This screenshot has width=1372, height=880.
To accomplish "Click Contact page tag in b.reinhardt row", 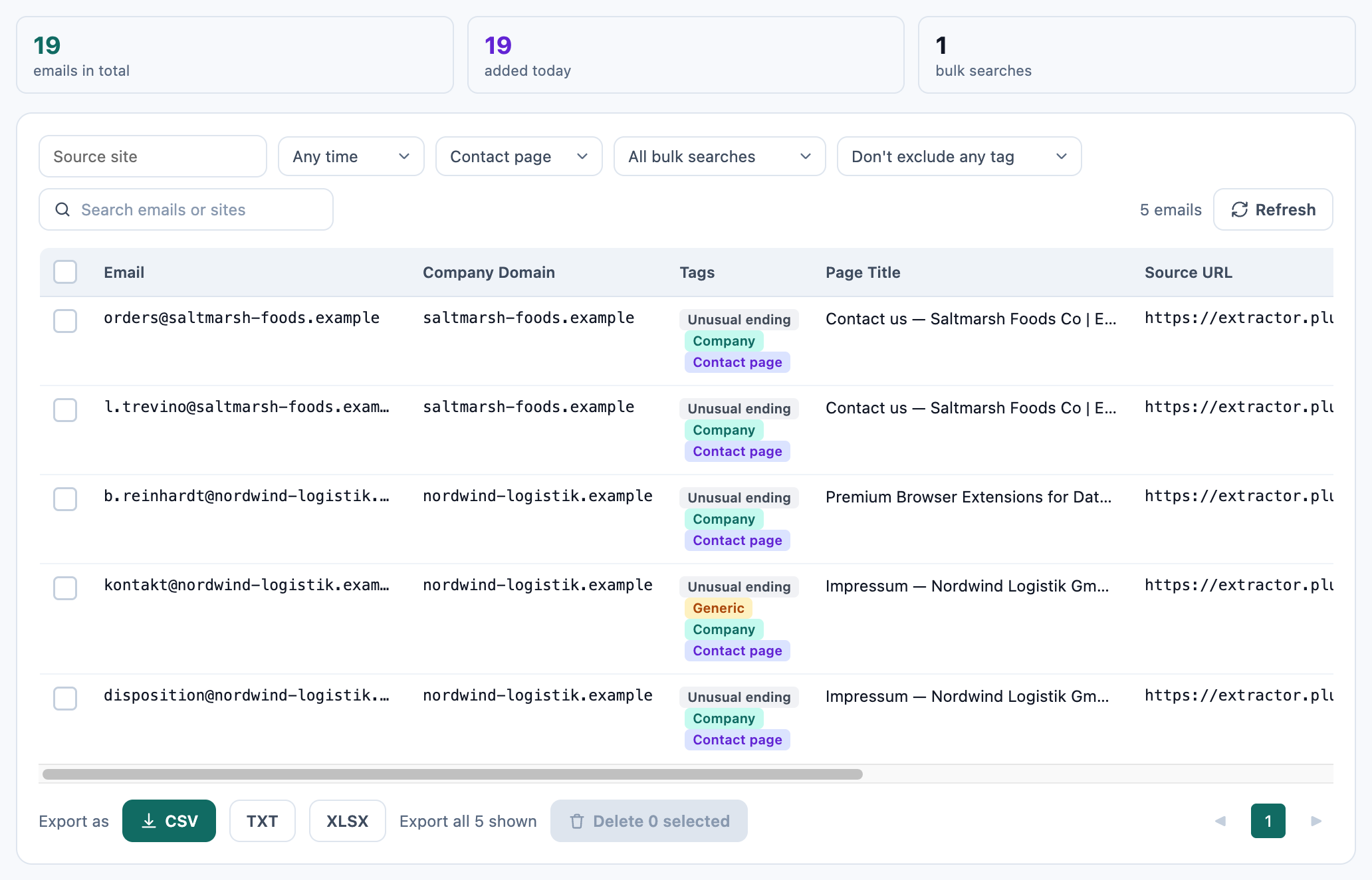I will point(737,540).
